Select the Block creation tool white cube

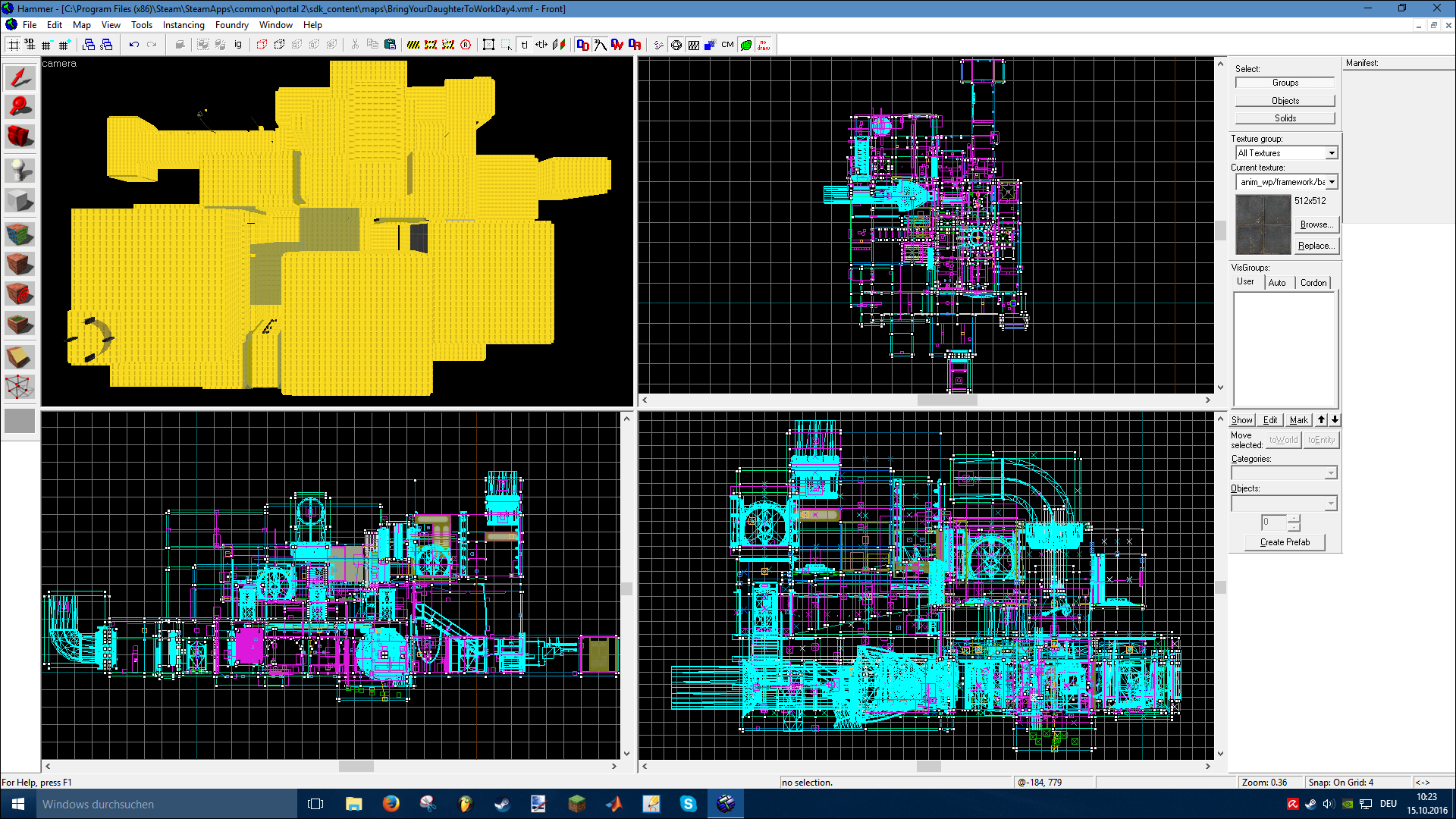pyautogui.click(x=20, y=200)
